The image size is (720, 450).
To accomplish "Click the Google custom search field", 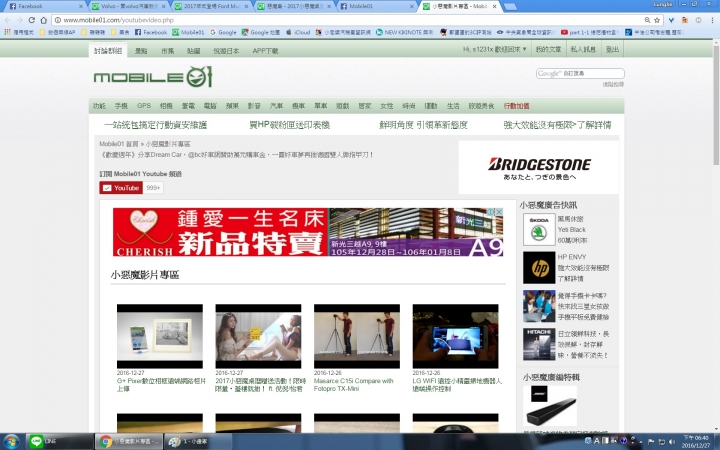I will click(580, 73).
